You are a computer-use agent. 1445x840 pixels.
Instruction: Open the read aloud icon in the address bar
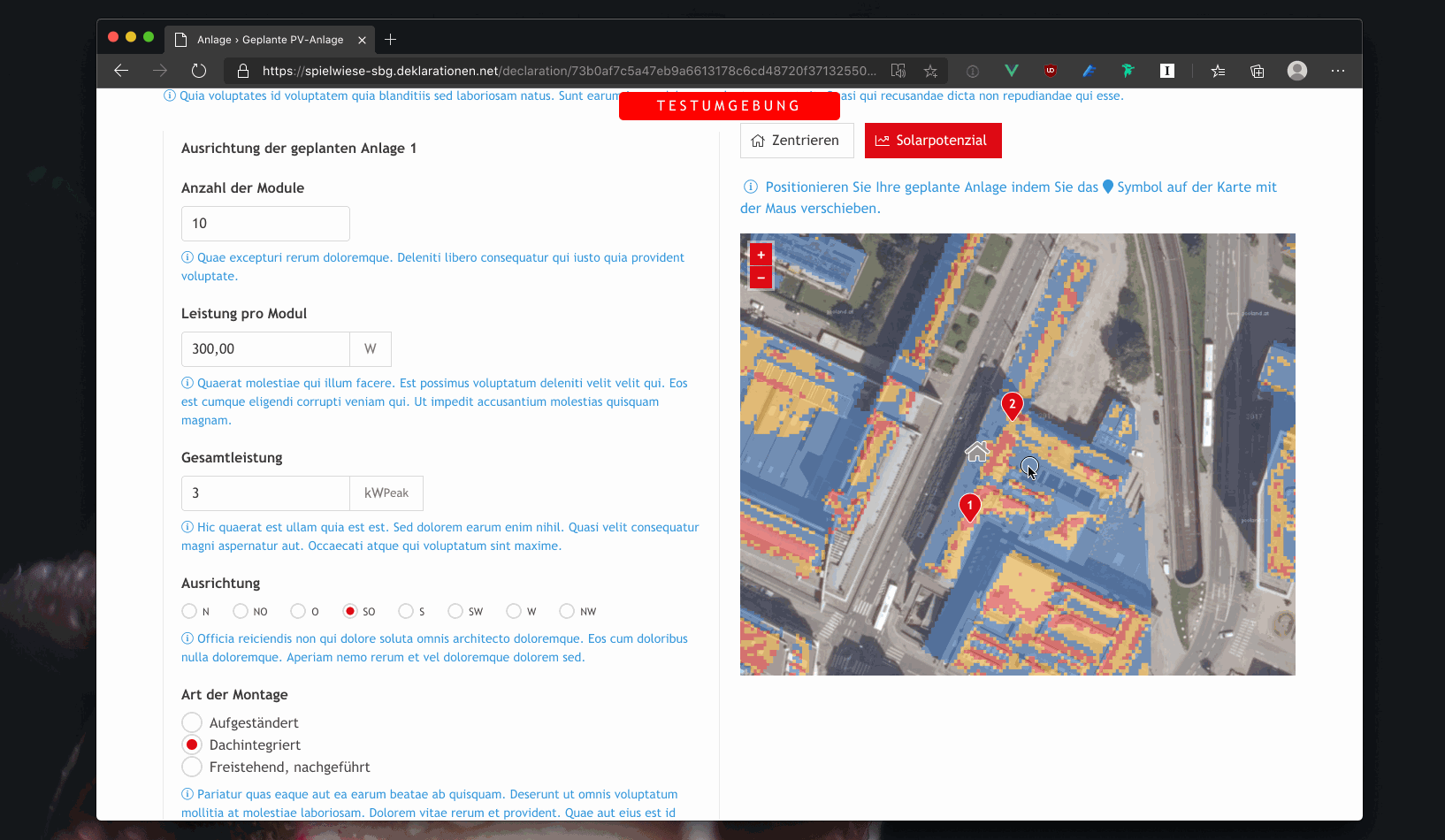(x=898, y=71)
